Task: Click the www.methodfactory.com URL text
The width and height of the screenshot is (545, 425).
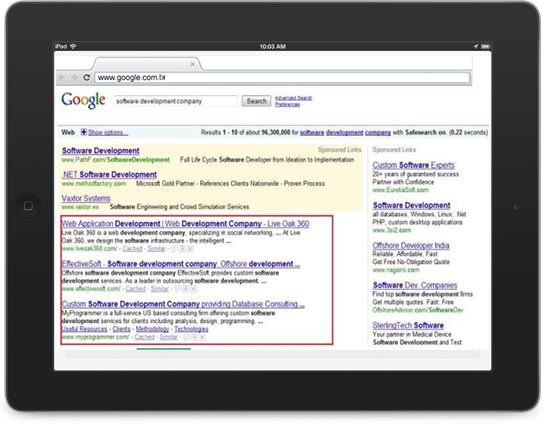Action: 94,183
